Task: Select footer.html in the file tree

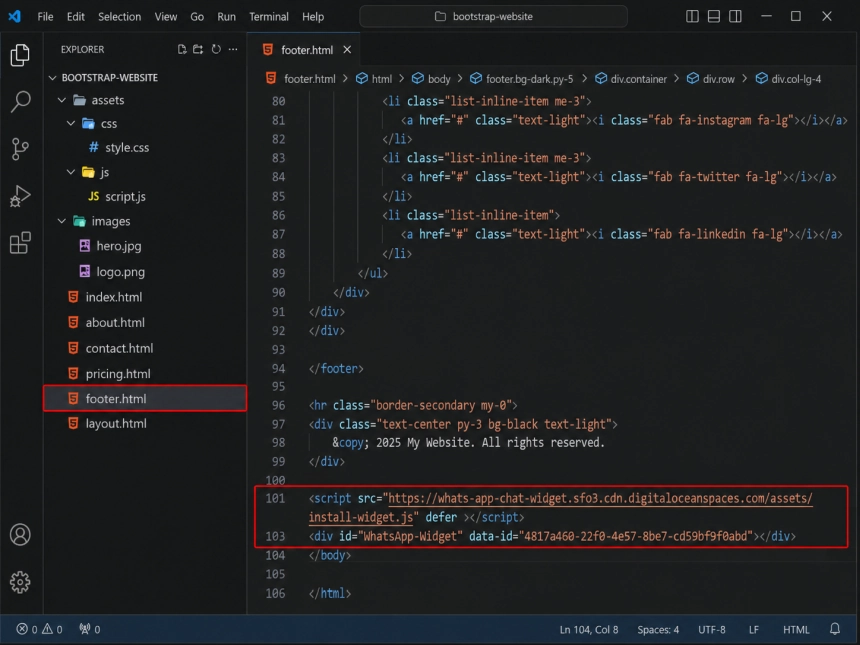Action: pos(145,399)
